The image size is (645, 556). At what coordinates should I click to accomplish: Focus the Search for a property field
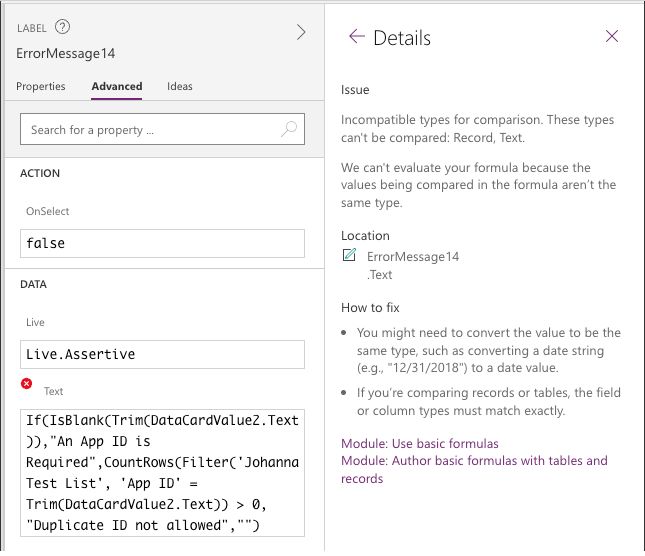click(x=150, y=130)
